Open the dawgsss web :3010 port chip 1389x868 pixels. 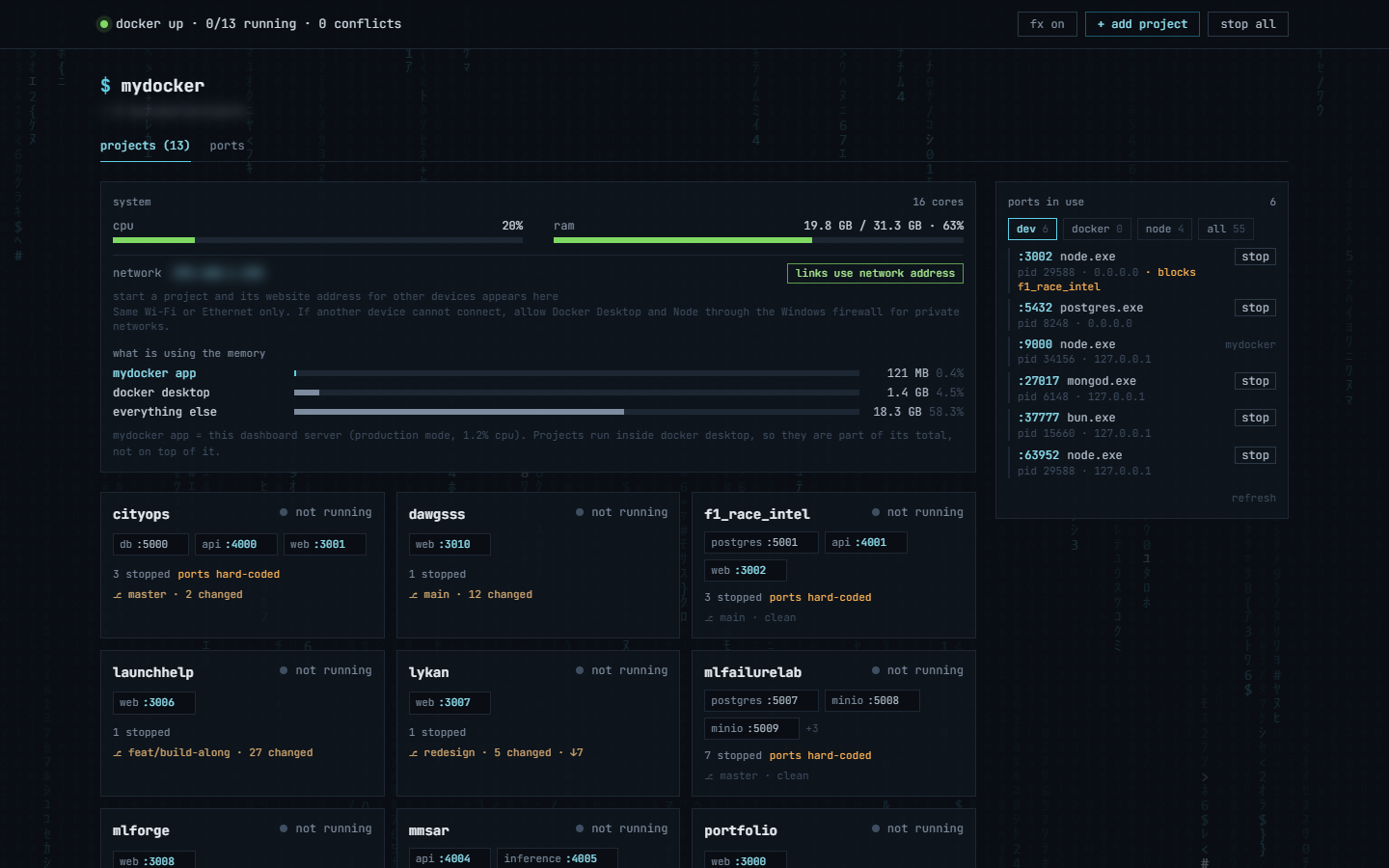coord(449,545)
